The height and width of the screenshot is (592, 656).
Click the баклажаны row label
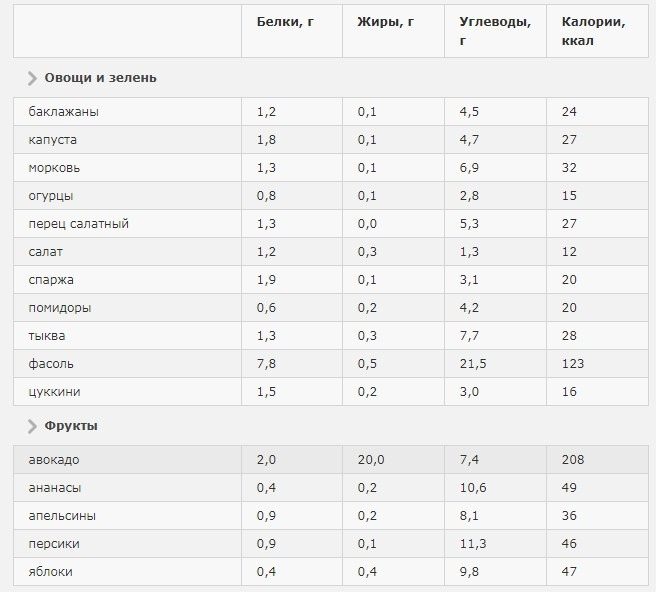pyautogui.click(x=64, y=112)
